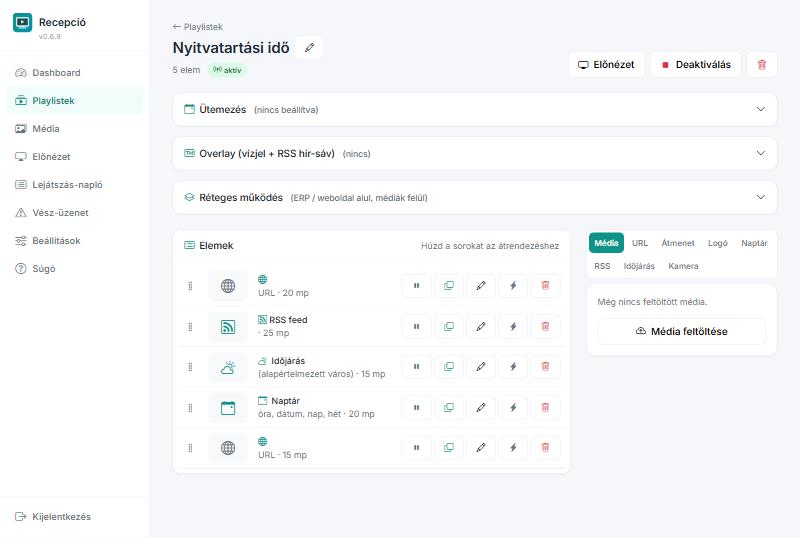Screen dimensions: 800x538
Task: Click Média feltöltése upload button
Action: (x=682, y=332)
